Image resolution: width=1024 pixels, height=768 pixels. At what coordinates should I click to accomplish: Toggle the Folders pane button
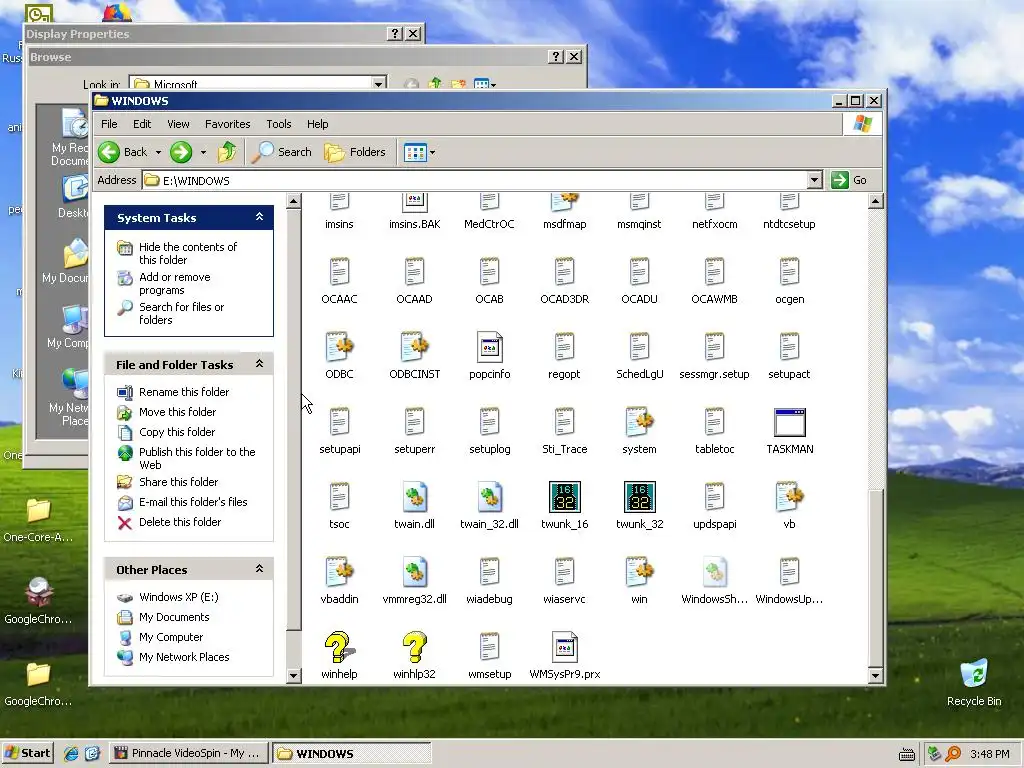point(356,152)
